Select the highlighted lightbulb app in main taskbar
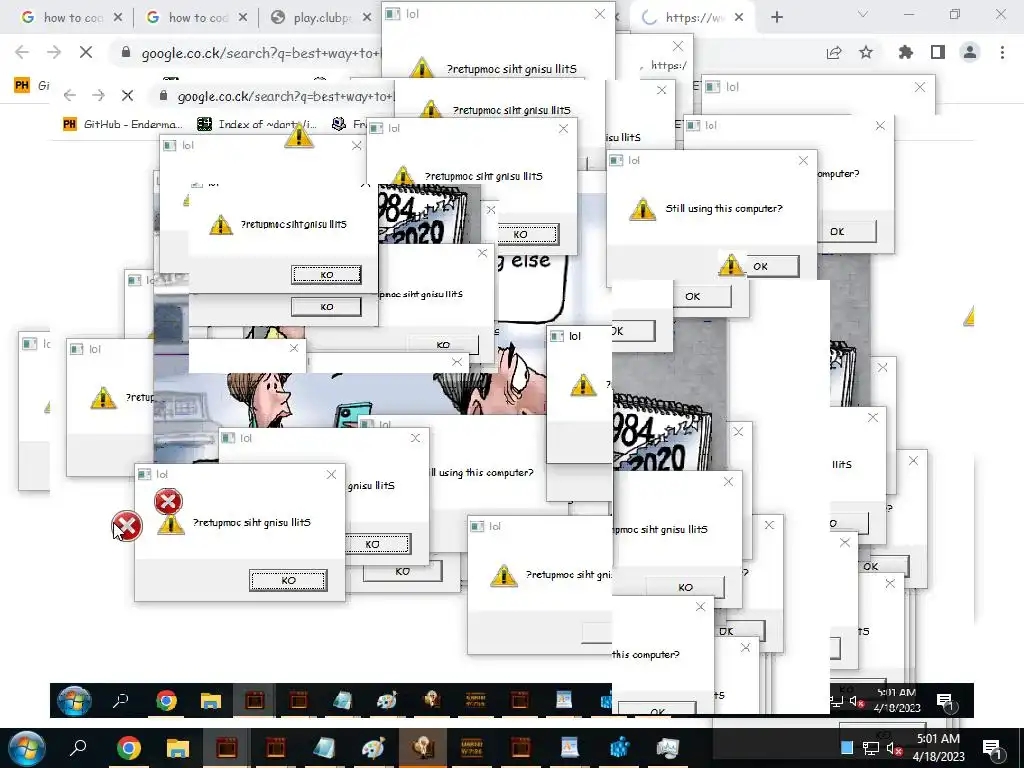The width and height of the screenshot is (1024, 768). coord(423,748)
